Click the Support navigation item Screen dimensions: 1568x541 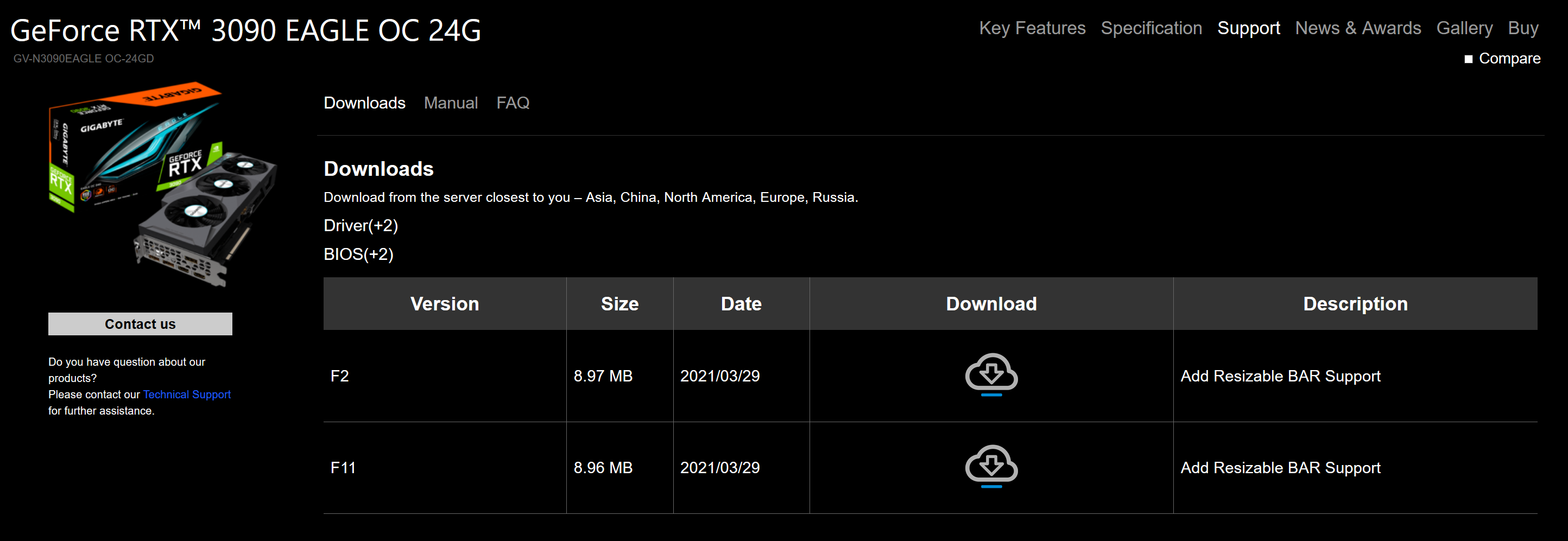tap(1248, 28)
